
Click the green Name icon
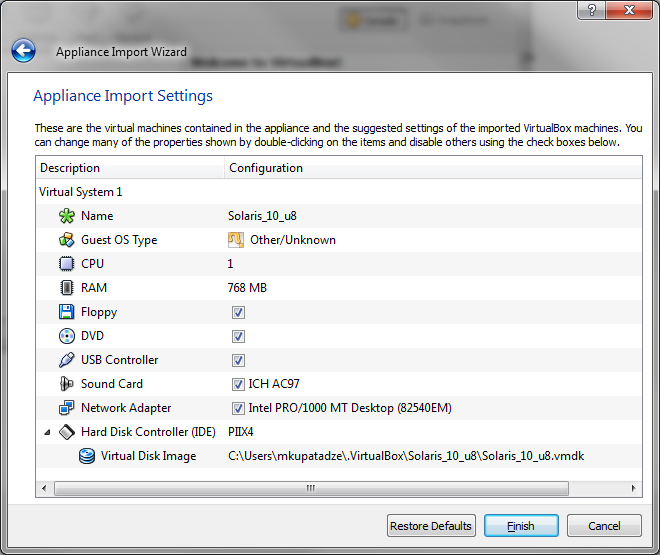[x=67, y=216]
